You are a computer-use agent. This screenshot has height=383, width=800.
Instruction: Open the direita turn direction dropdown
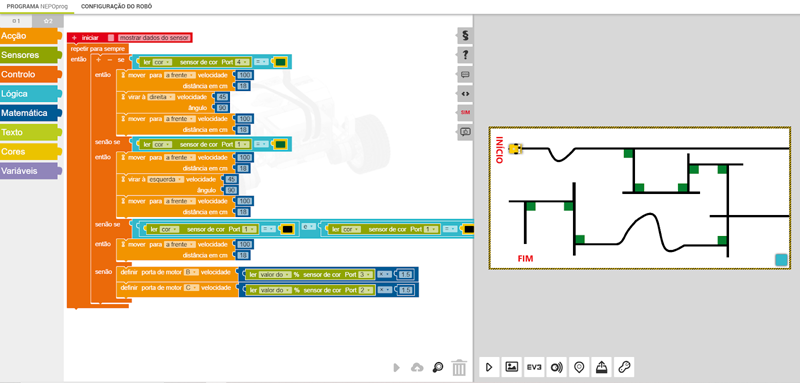(161, 97)
